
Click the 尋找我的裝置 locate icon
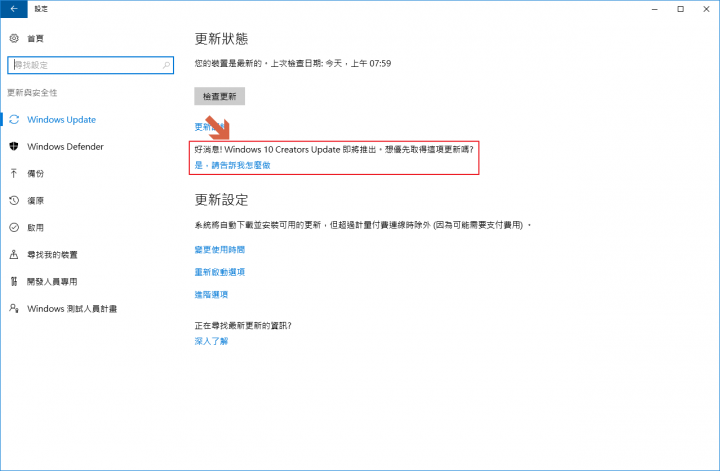(x=14, y=254)
